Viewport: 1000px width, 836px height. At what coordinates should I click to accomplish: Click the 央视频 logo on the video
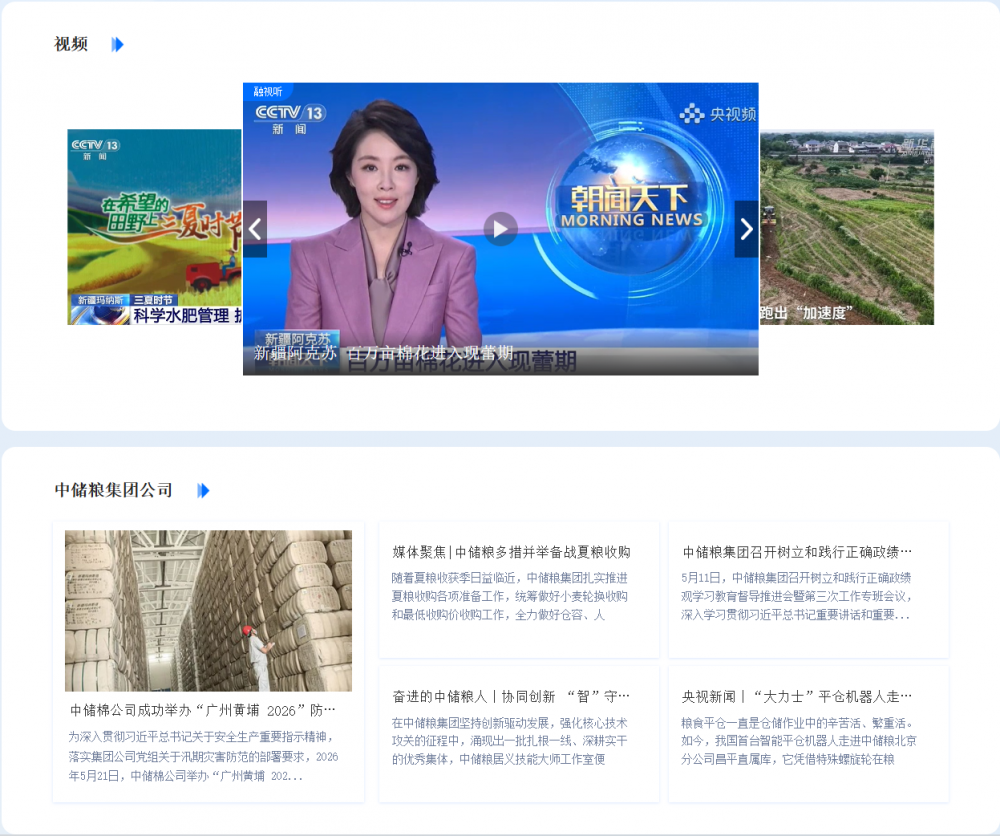[x=717, y=114]
